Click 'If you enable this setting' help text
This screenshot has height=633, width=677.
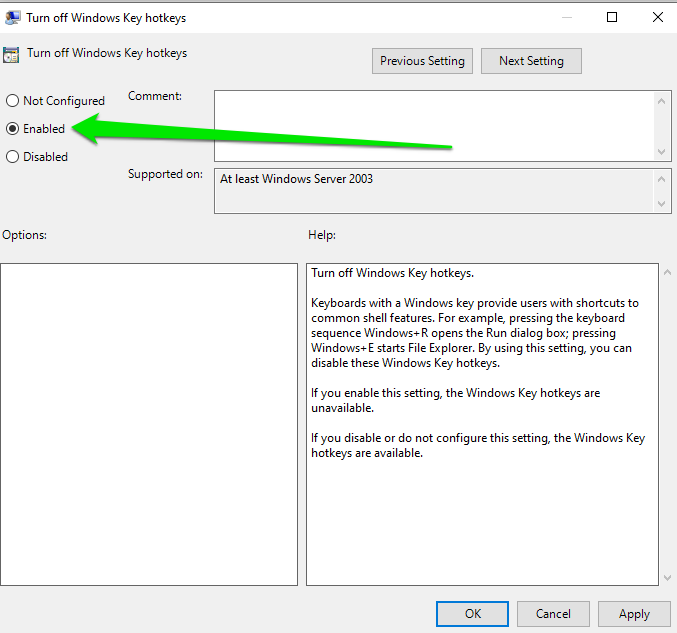pyautogui.click(x=456, y=400)
